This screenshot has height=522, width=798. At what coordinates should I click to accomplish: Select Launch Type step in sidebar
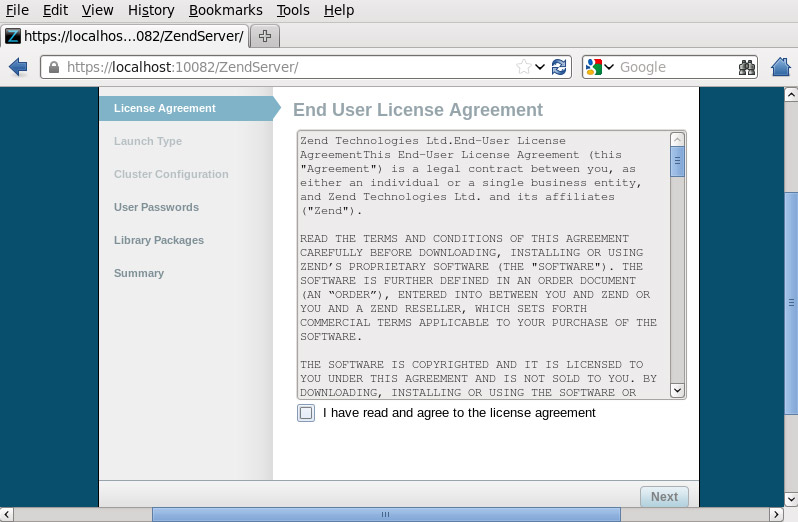[x=148, y=141]
